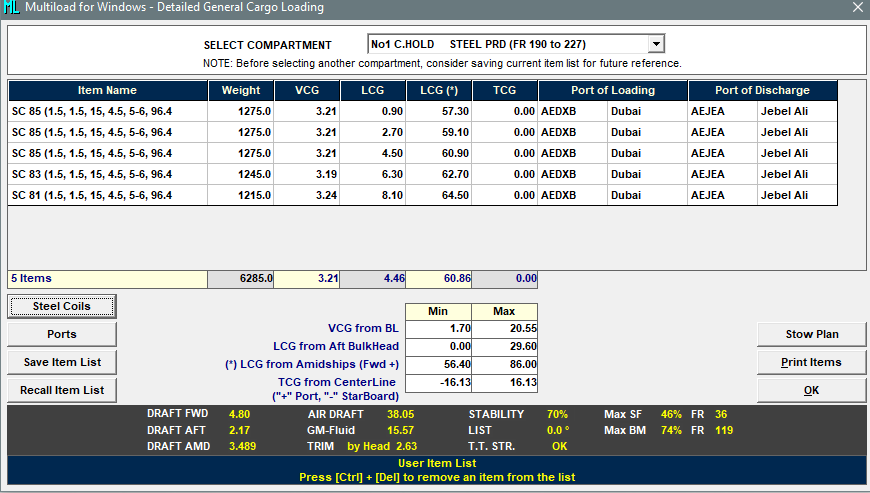Image resolution: width=870 pixels, height=493 pixels.
Task: Click TCG from CenterLine min -16.13
Action: [438, 383]
